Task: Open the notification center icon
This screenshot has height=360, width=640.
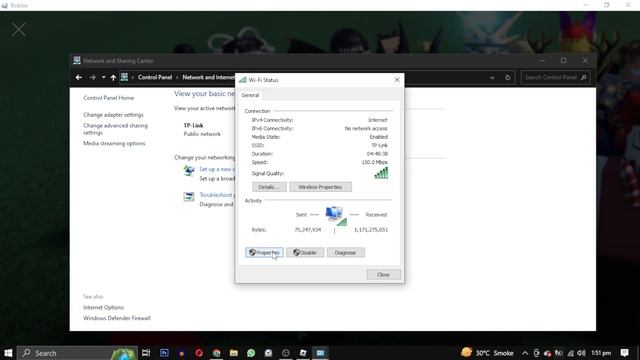Action: pyautogui.click(x=624, y=353)
